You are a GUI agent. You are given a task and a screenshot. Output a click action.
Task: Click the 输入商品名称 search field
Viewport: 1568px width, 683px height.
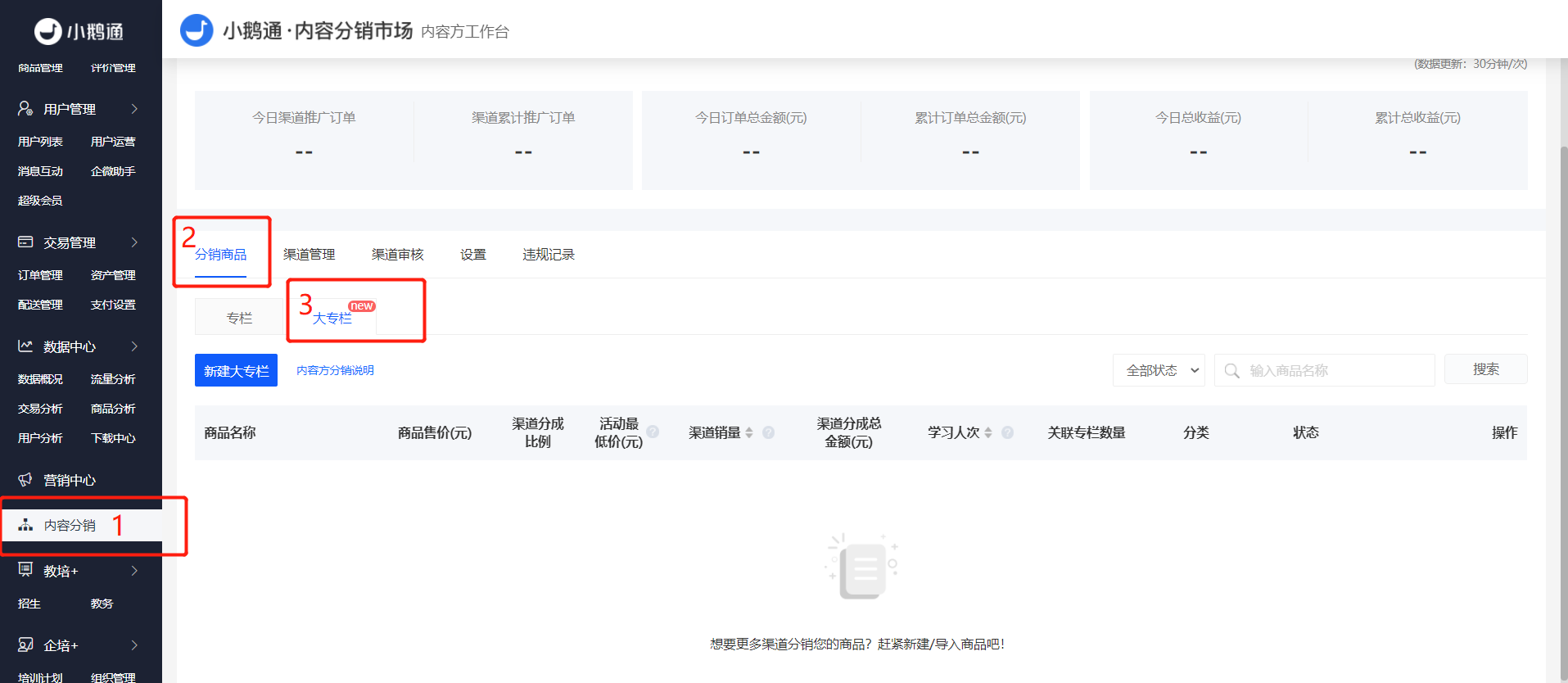coord(1335,371)
